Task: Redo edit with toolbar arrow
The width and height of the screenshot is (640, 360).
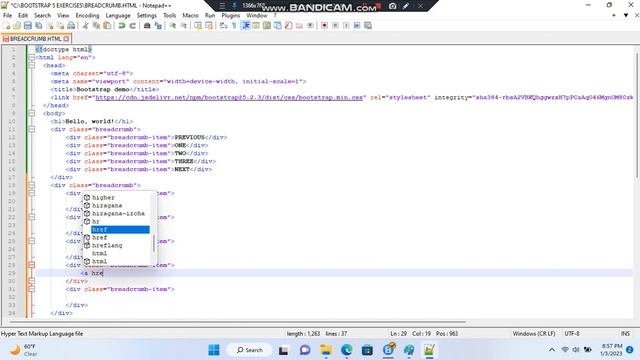Action: click(x=132, y=25)
